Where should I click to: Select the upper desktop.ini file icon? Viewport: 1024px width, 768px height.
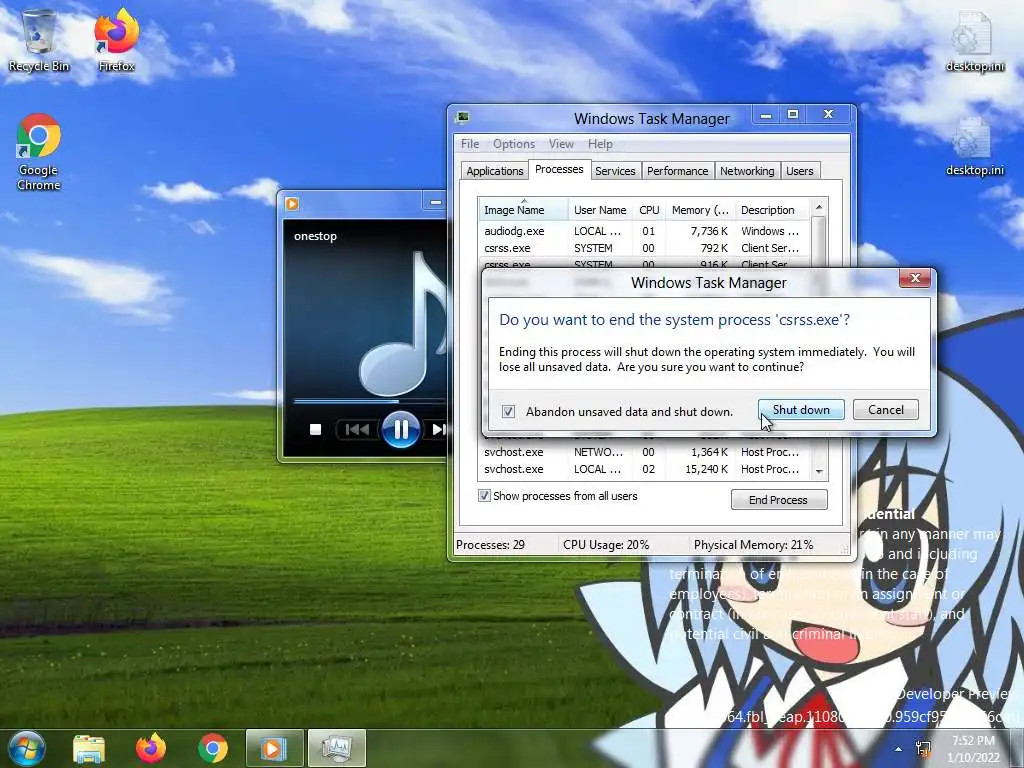click(974, 40)
